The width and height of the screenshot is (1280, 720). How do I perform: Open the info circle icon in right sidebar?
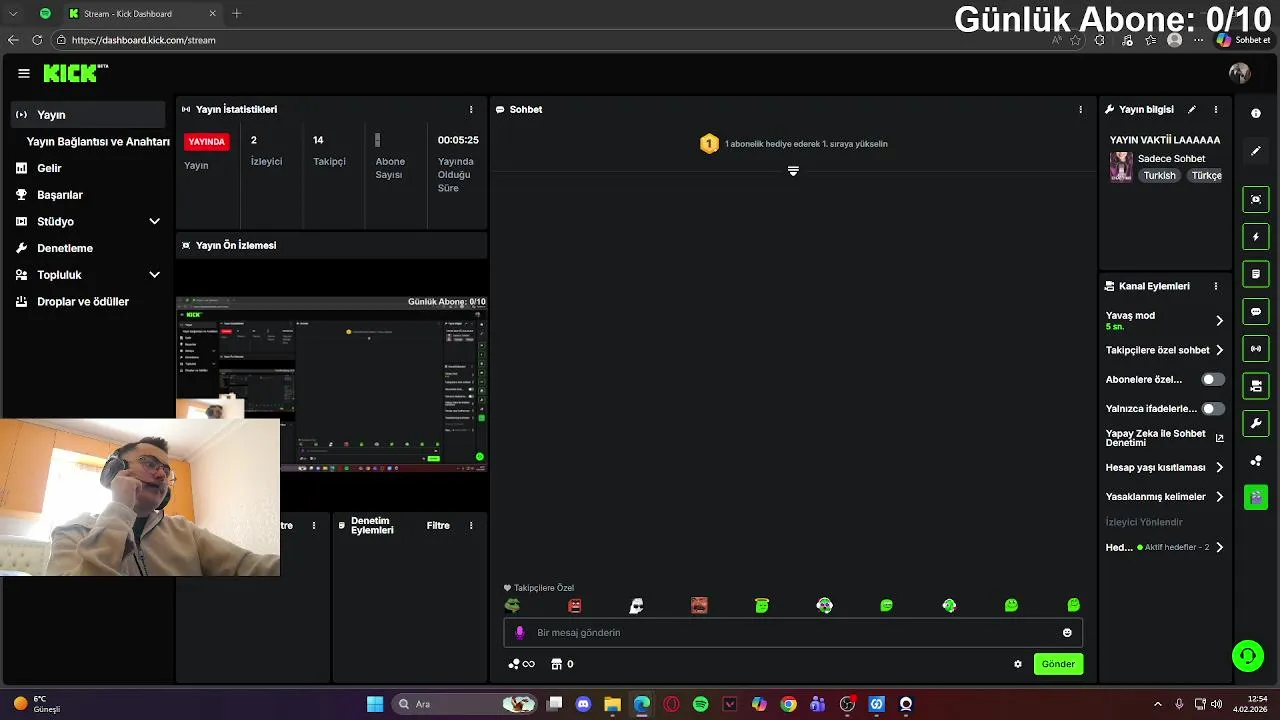[1256, 114]
